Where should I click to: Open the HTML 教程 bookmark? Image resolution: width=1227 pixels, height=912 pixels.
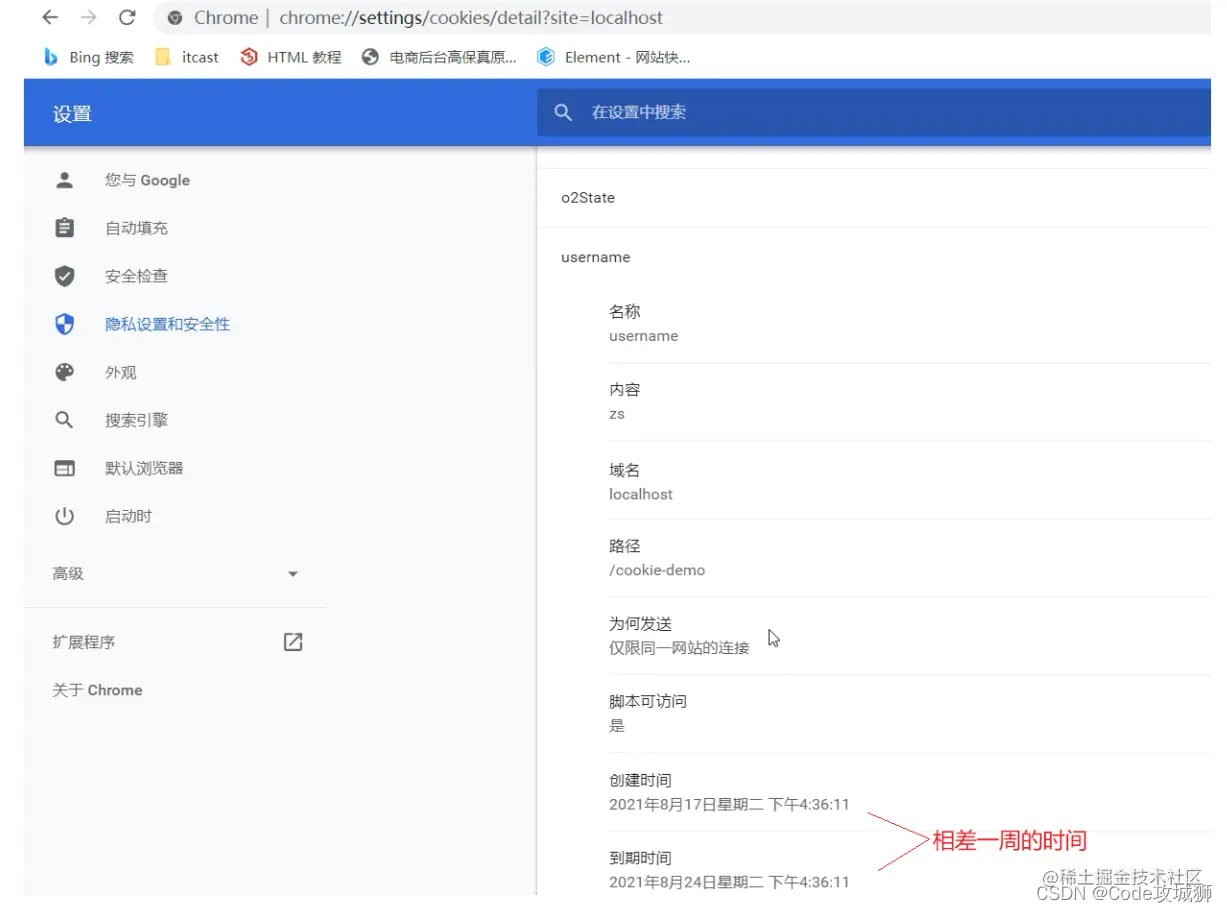[290, 57]
